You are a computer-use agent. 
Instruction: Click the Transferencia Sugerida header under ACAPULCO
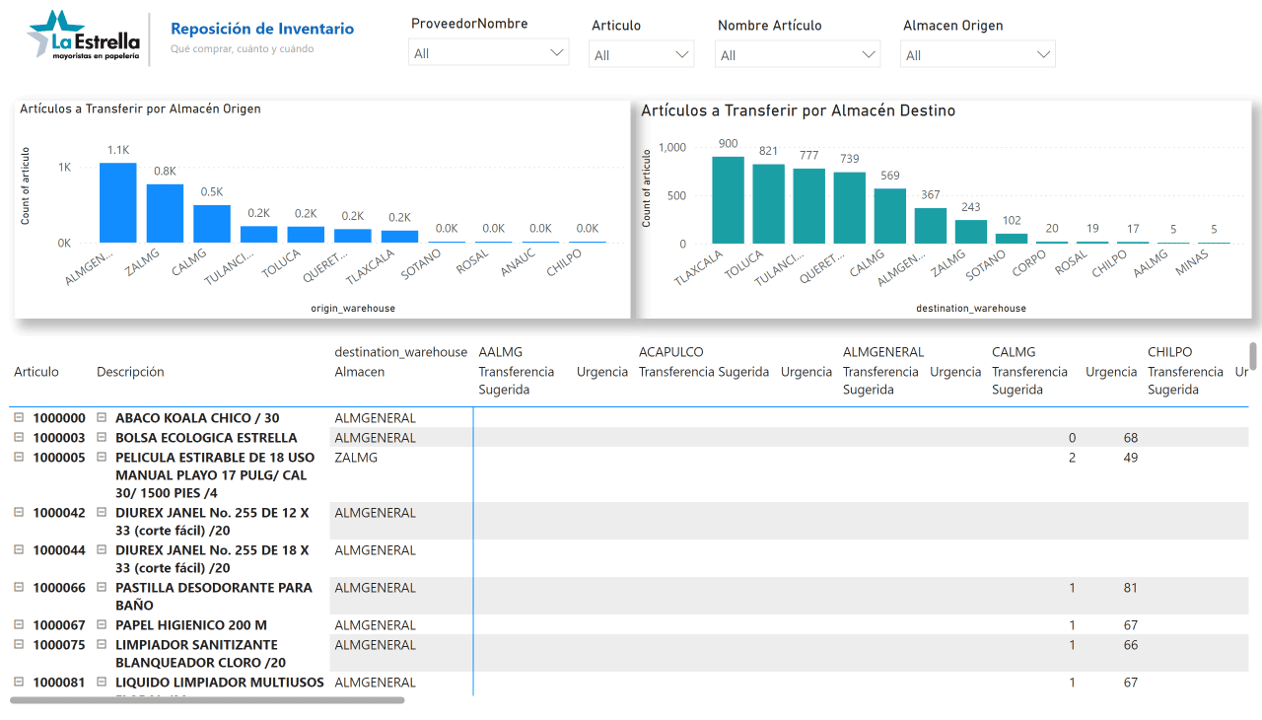pyautogui.click(x=704, y=371)
